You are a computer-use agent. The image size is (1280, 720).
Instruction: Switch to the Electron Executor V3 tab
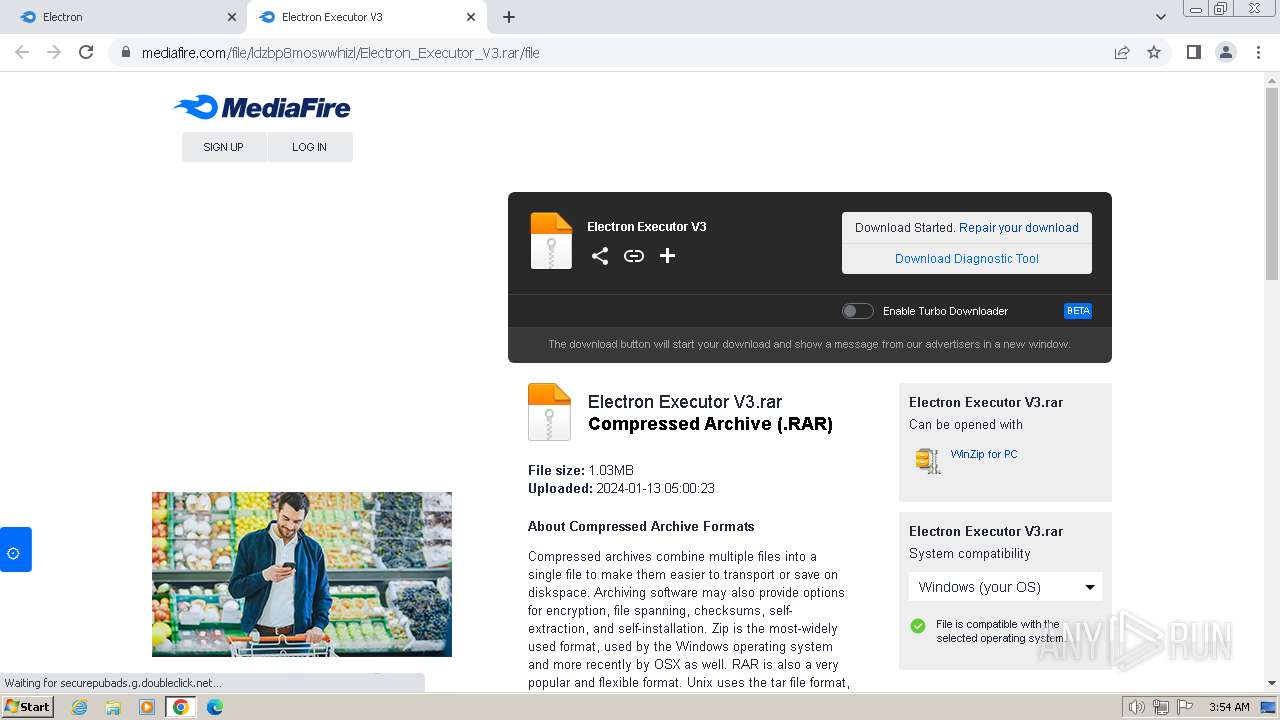(x=367, y=17)
